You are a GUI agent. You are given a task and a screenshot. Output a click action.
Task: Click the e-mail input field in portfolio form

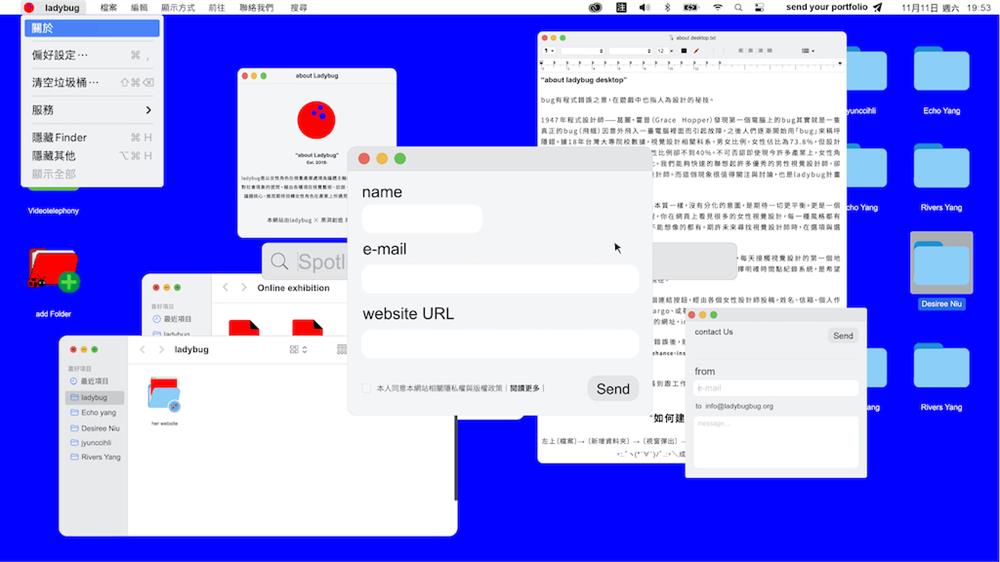click(x=500, y=279)
